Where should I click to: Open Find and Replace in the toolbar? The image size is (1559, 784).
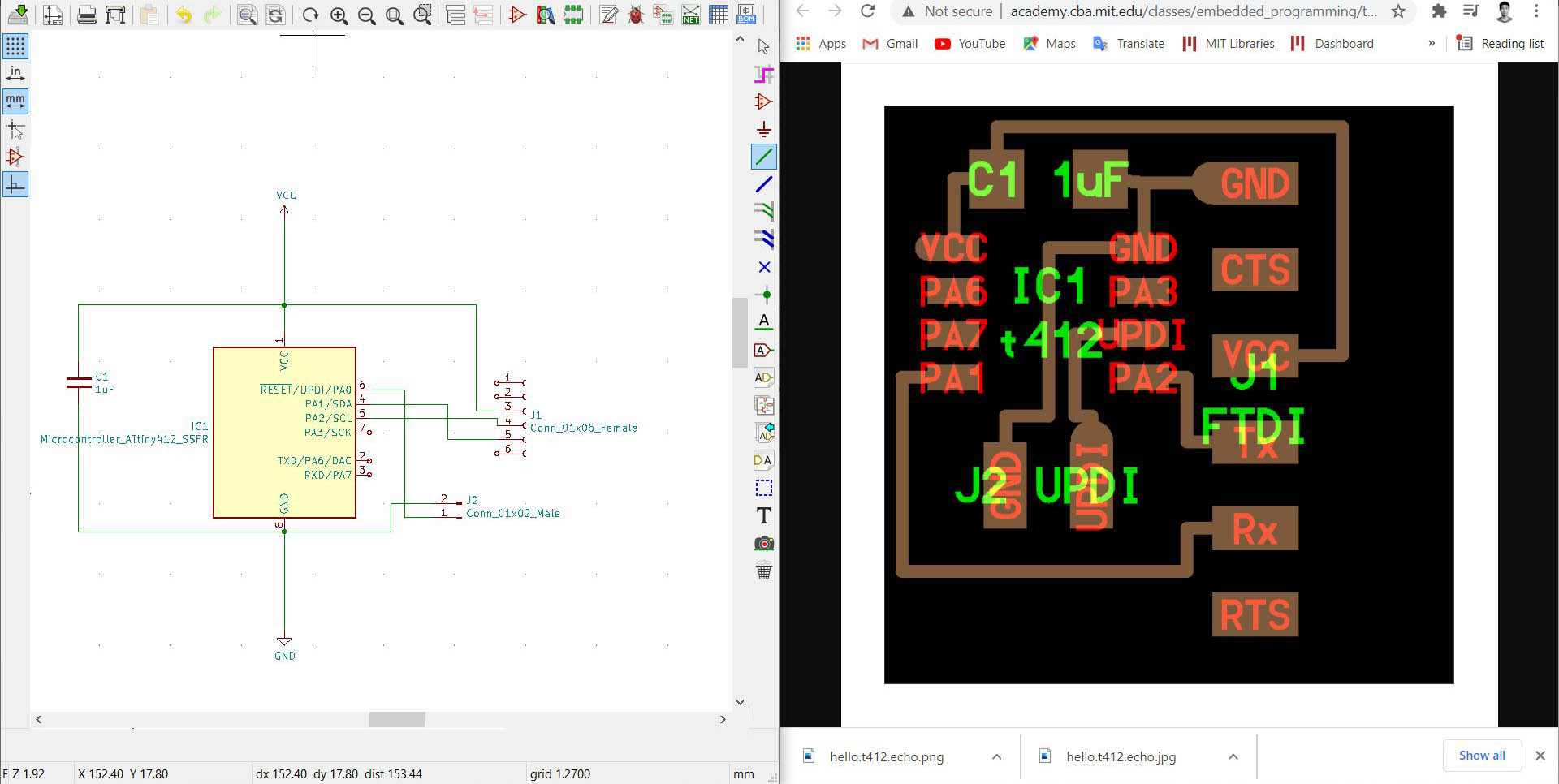pyautogui.click(x=275, y=15)
